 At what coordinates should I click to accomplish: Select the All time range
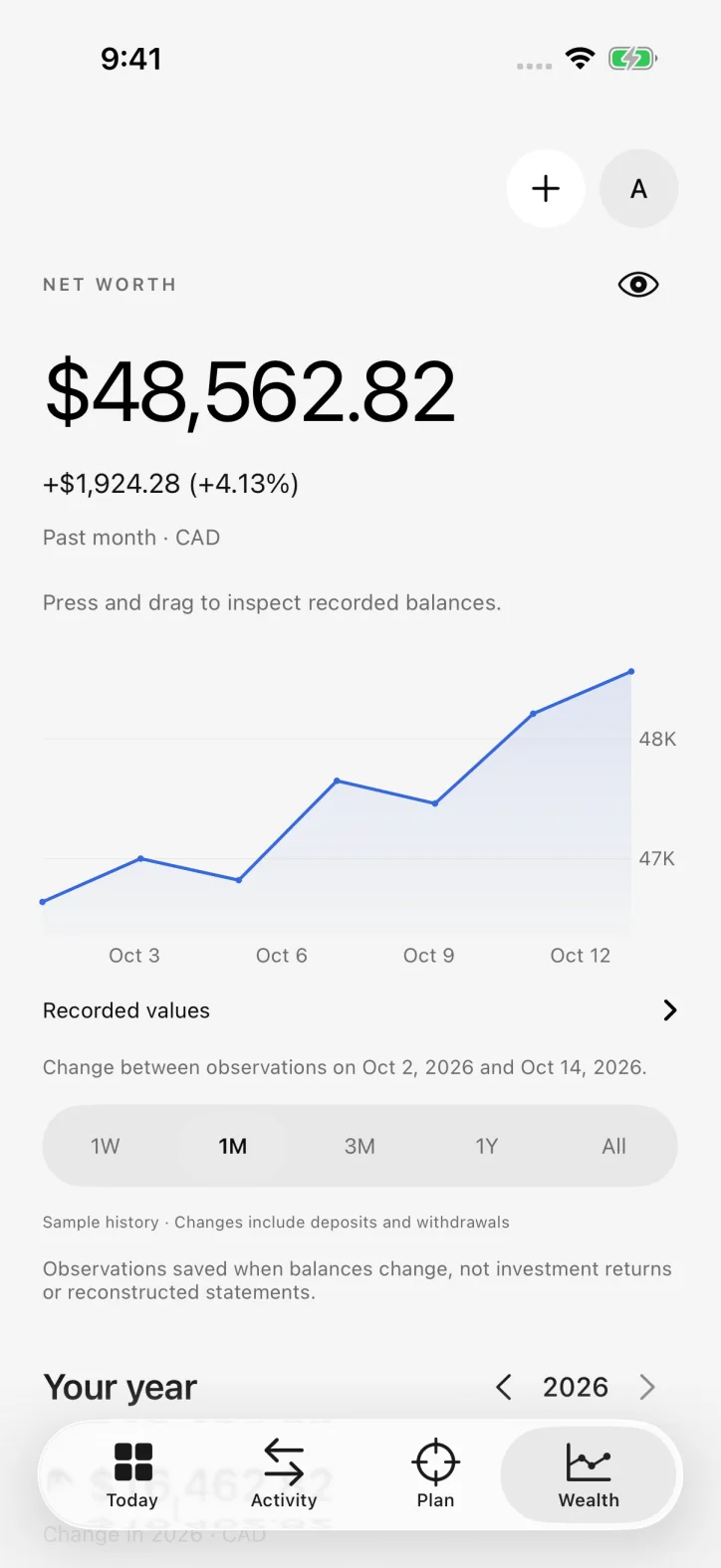614,1146
